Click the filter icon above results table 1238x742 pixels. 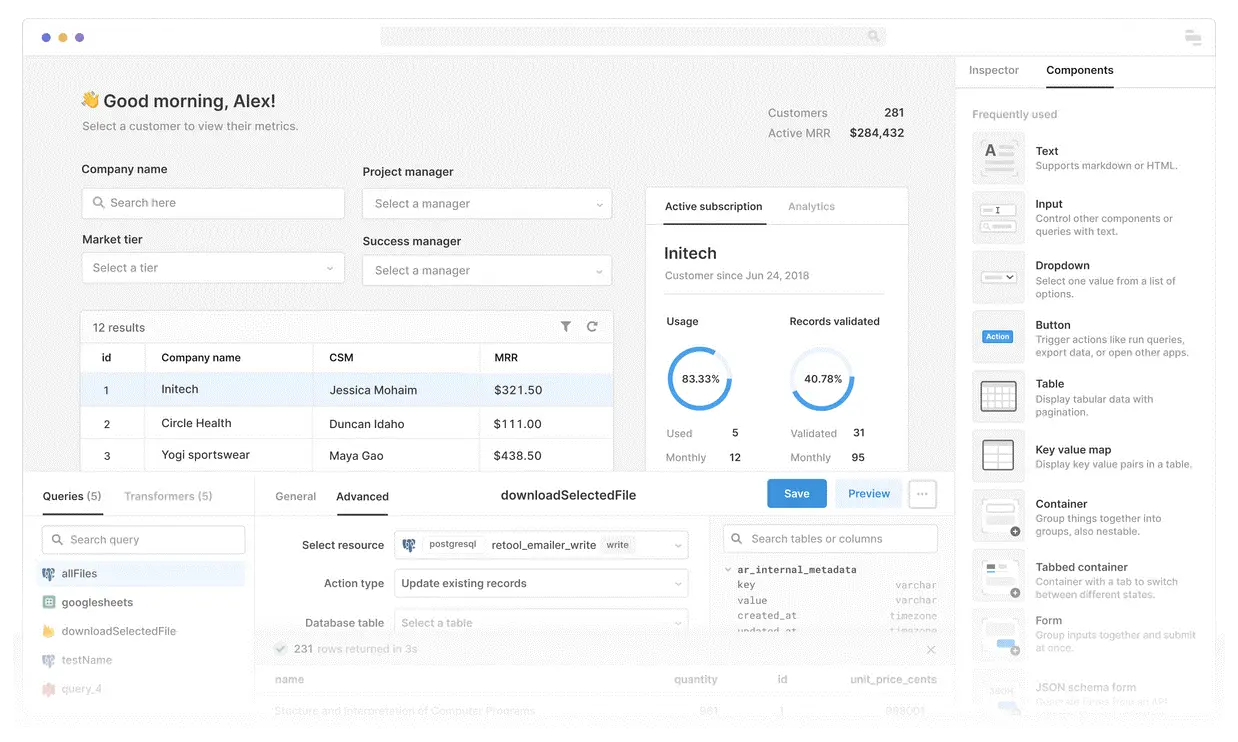566,327
